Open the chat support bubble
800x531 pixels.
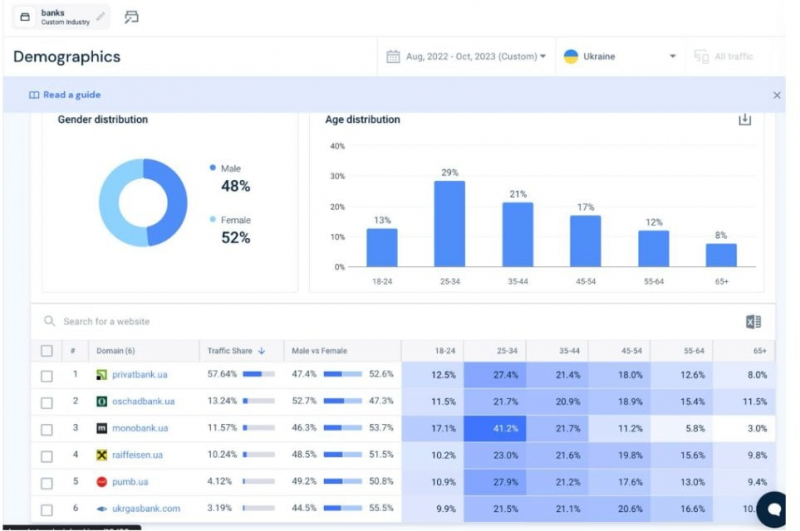tap(773, 509)
